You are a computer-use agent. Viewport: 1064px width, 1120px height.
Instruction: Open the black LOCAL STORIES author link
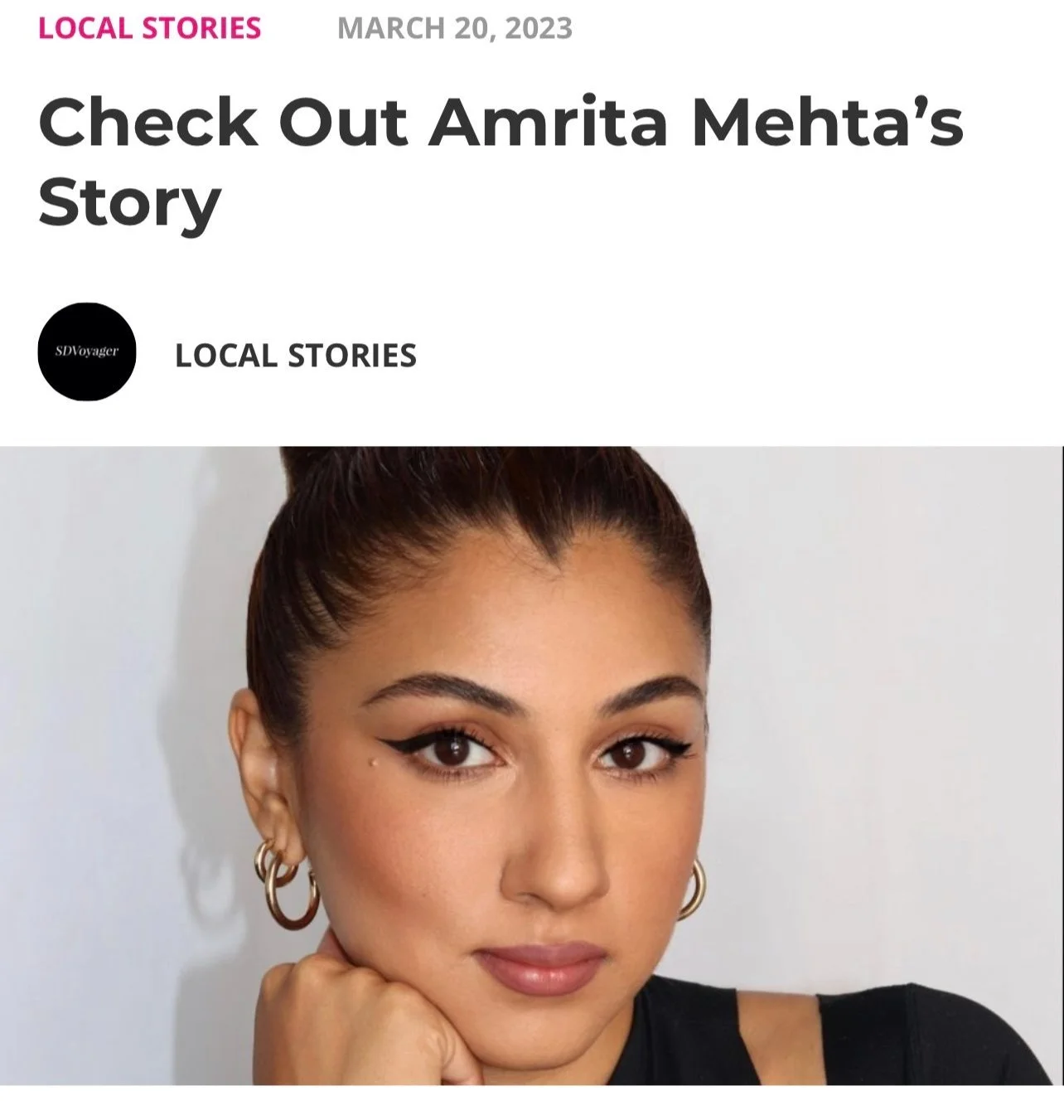[296, 356]
